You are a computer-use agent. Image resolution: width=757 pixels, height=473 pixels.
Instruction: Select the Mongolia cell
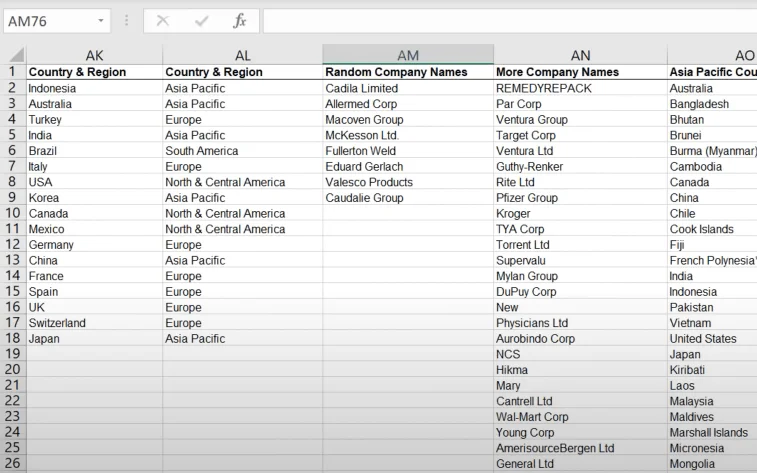coord(712,464)
